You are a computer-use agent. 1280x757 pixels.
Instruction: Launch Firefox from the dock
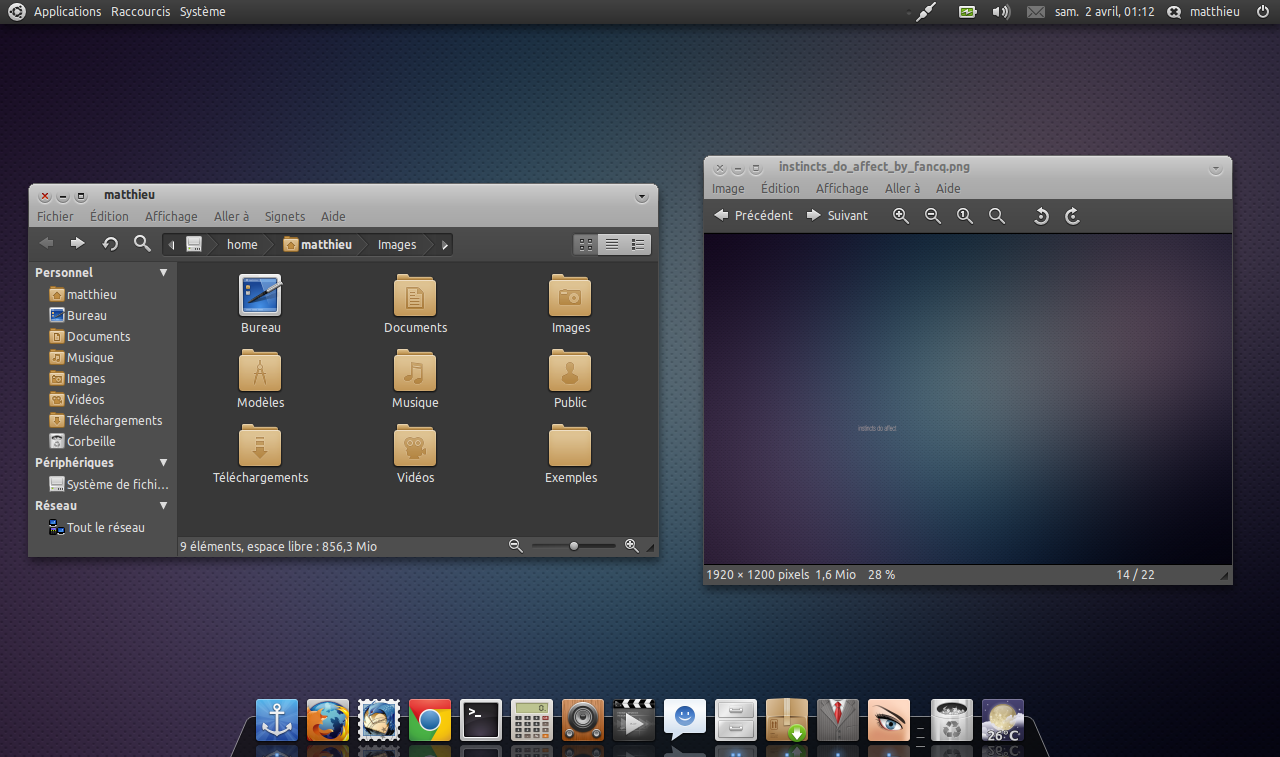coord(327,720)
